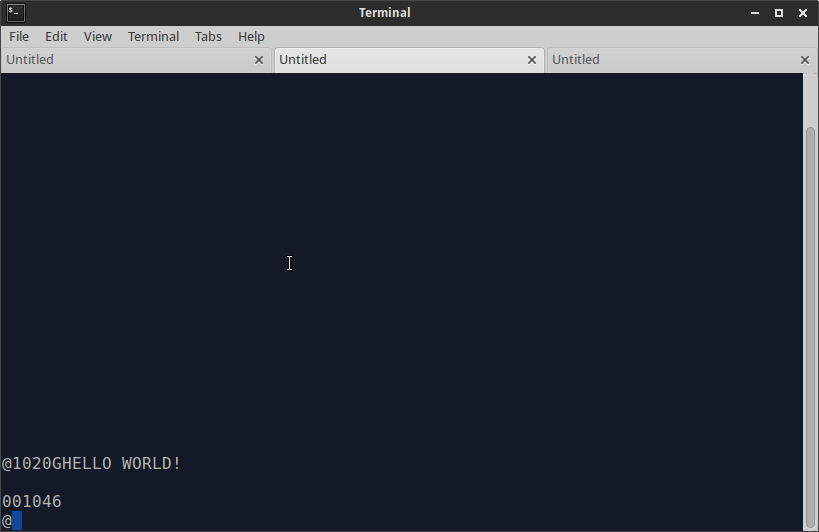
Task: Close the rightmost Untitled tab
Action: click(805, 60)
